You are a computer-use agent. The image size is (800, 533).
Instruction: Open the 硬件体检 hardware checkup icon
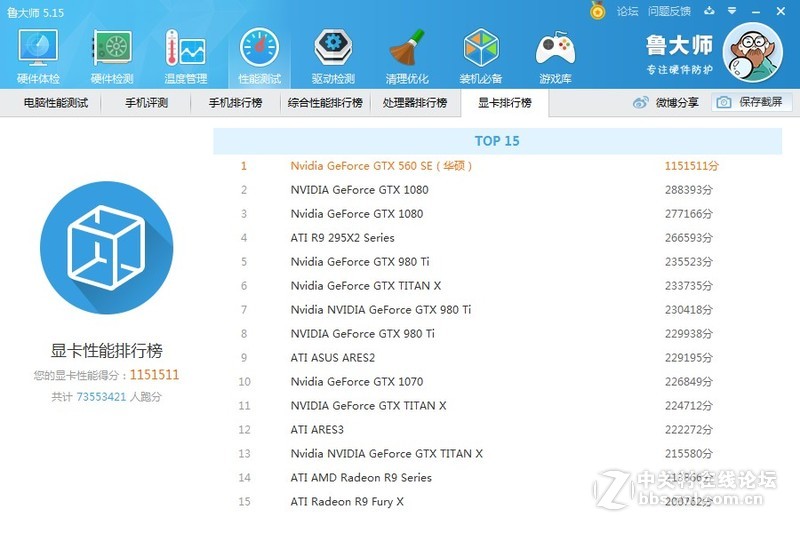point(38,56)
